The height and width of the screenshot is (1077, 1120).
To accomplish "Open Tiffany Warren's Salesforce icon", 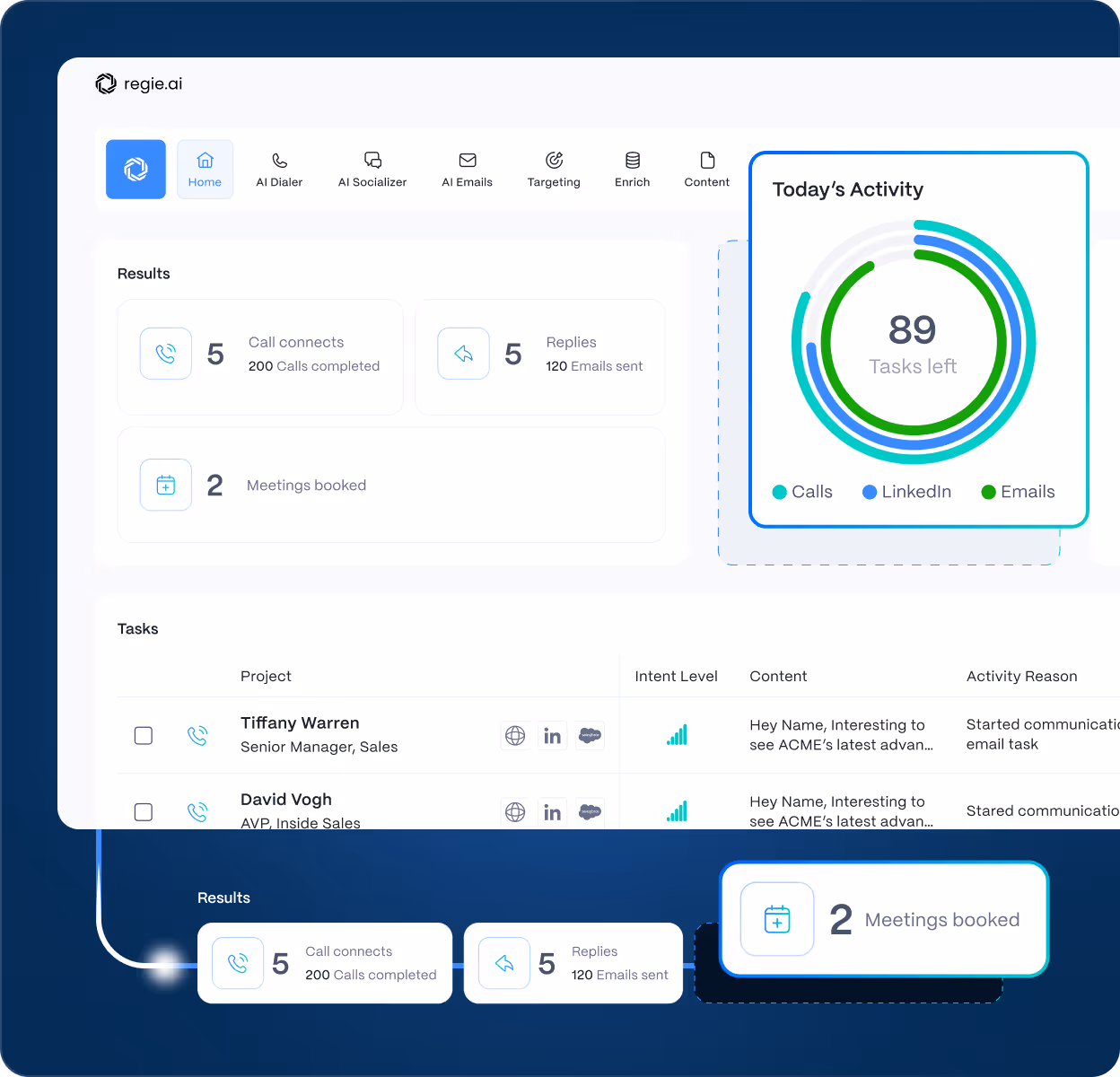I will [590, 736].
